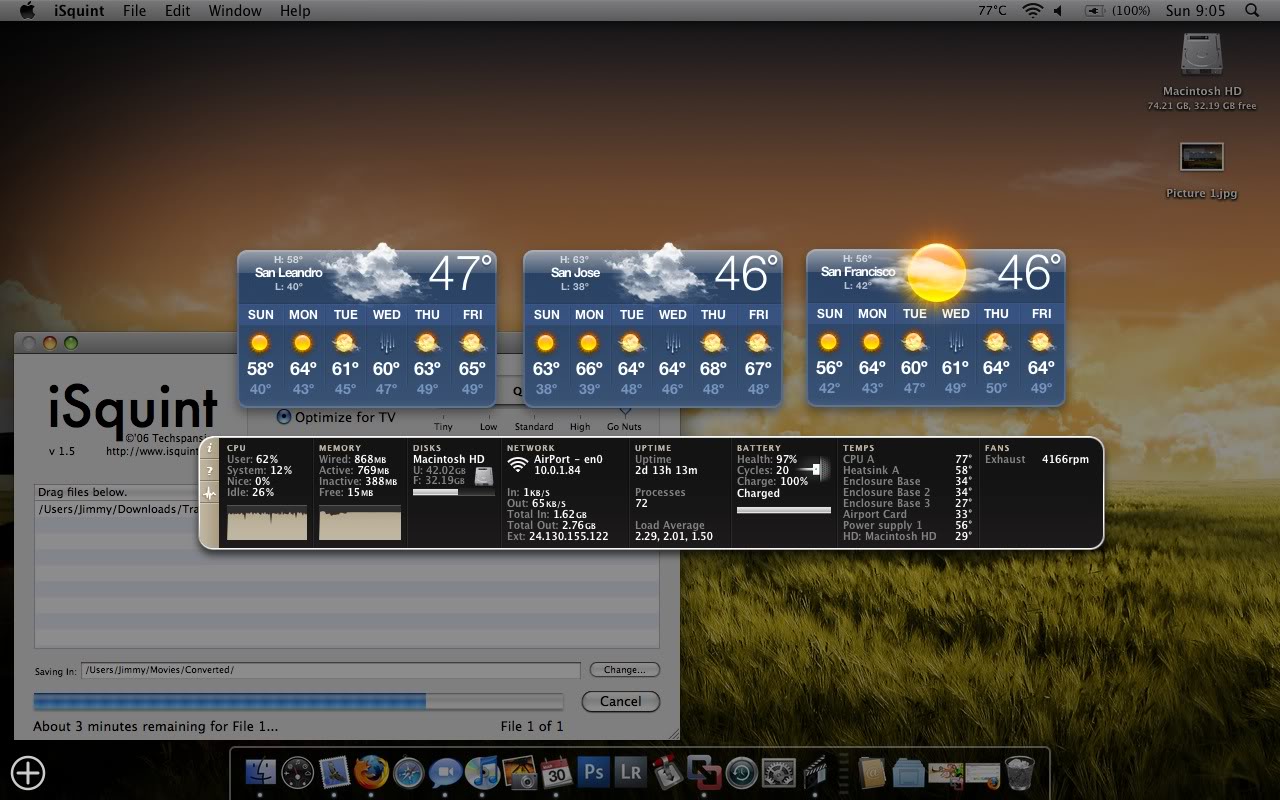
Task: Open the File menu
Action: 134,10
